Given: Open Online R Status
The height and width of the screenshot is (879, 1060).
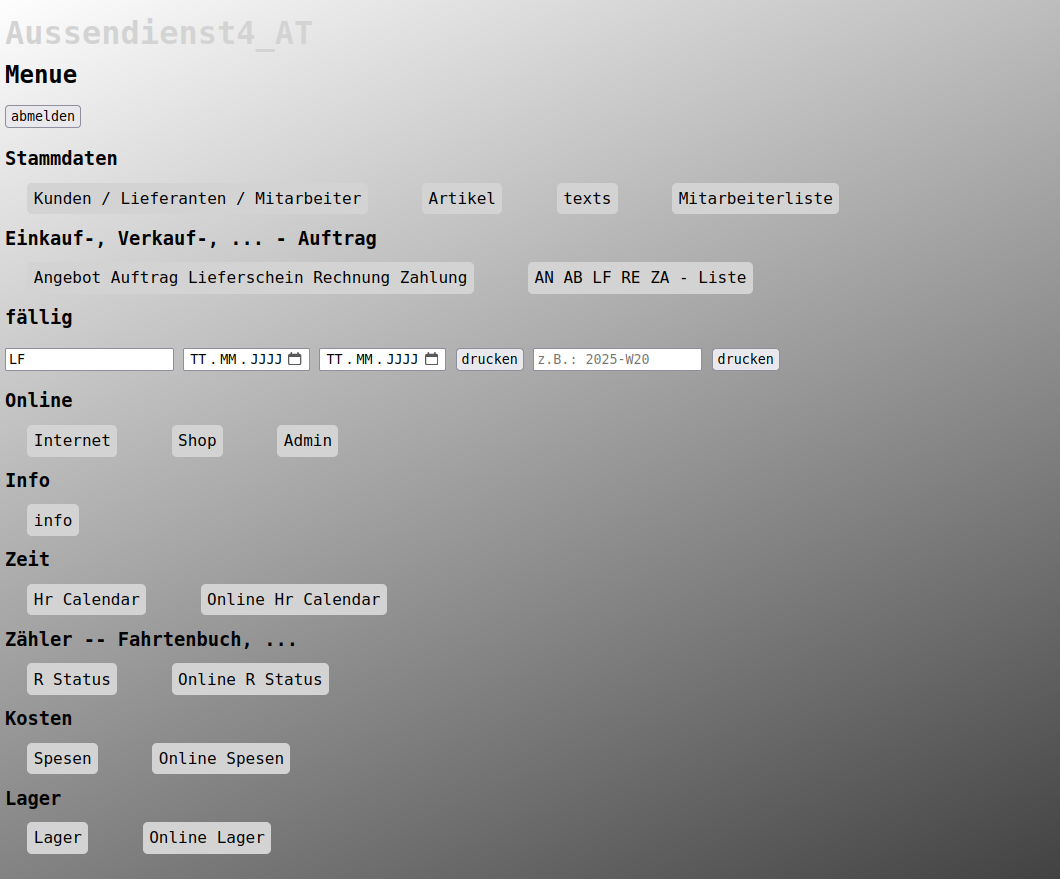Looking at the screenshot, I should tap(250, 680).
